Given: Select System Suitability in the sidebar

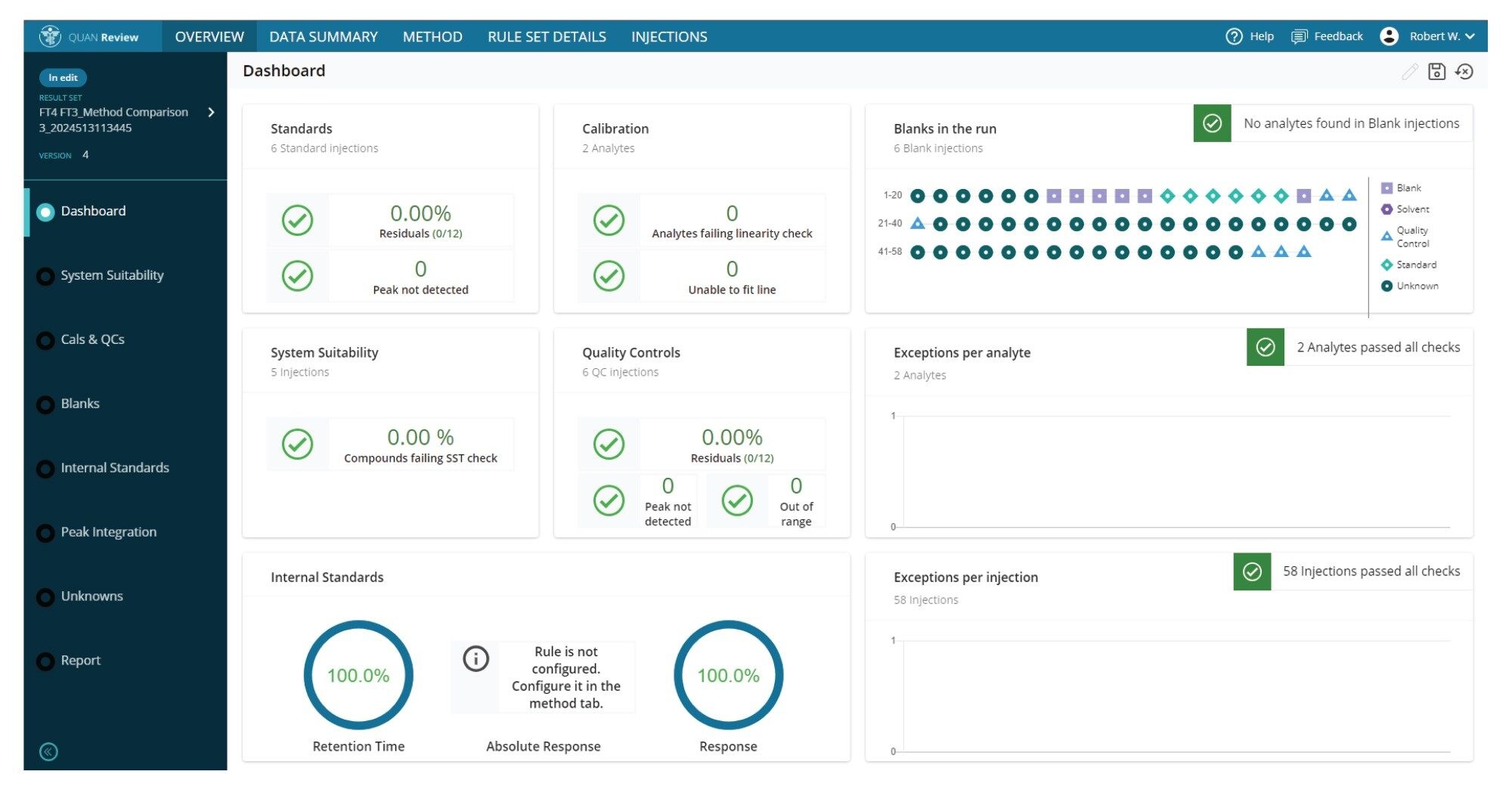Looking at the screenshot, I should tap(127, 275).
